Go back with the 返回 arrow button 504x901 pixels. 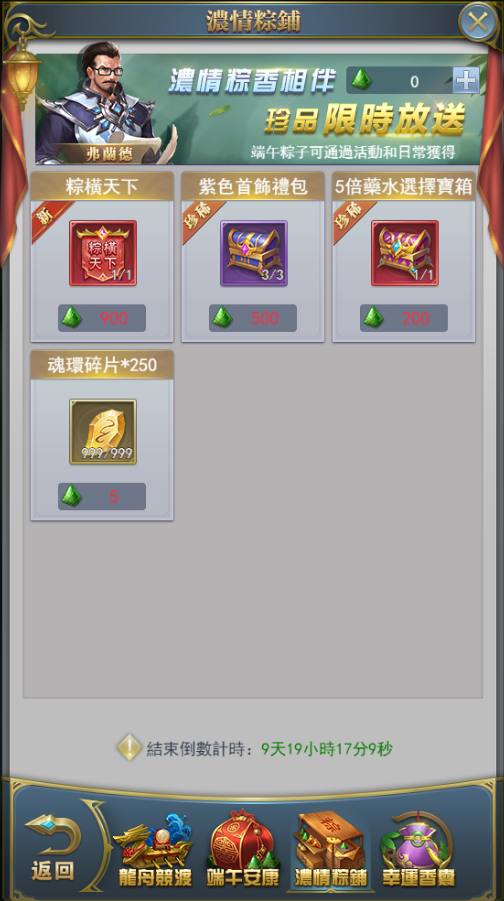(x=53, y=848)
